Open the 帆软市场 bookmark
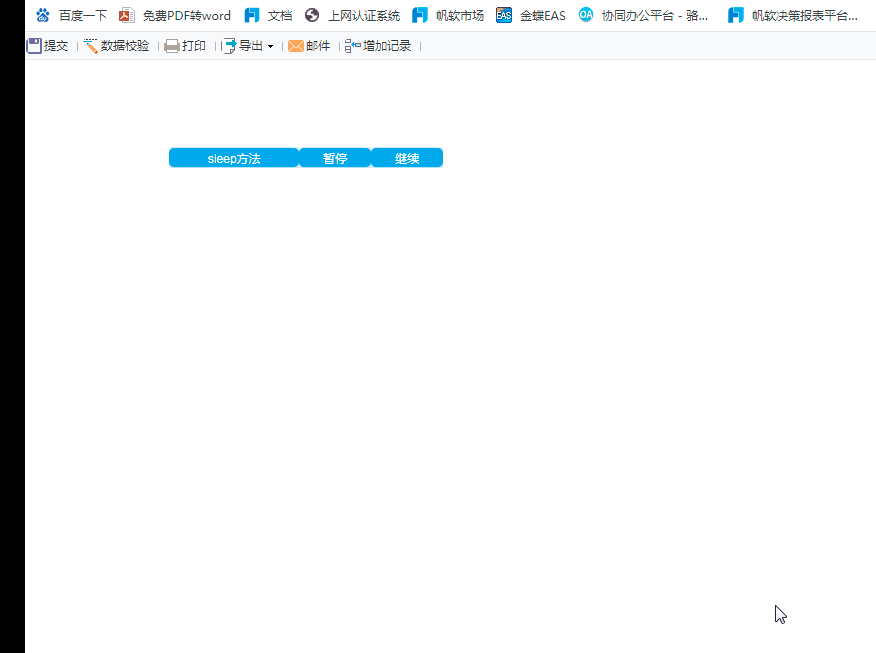The image size is (876, 653). click(448, 16)
